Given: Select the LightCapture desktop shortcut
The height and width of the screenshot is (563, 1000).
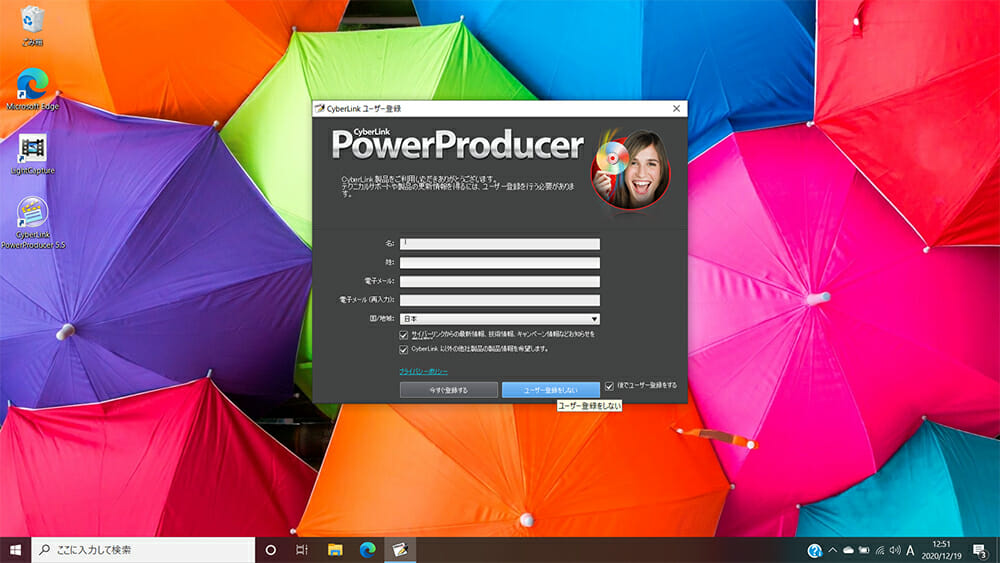Looking at the screenshot, I should [33, 154].
